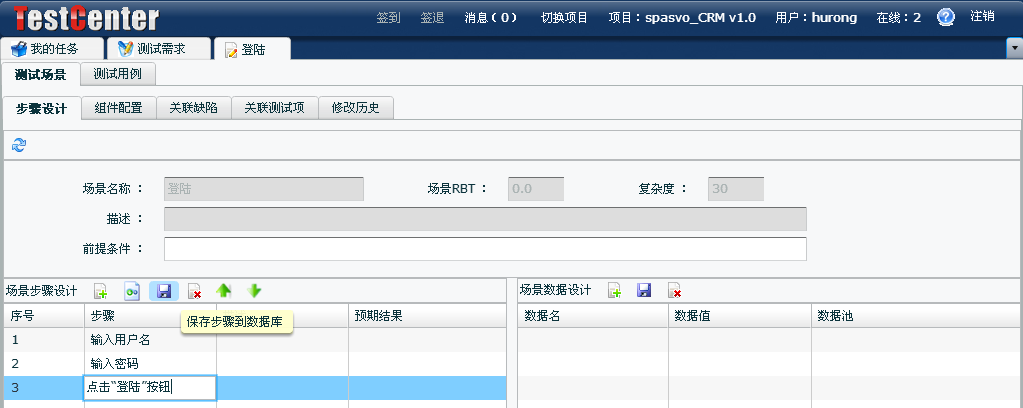Go to 修改历史 tab
This screenshot has height=408, width=1023.
point(355,108)
